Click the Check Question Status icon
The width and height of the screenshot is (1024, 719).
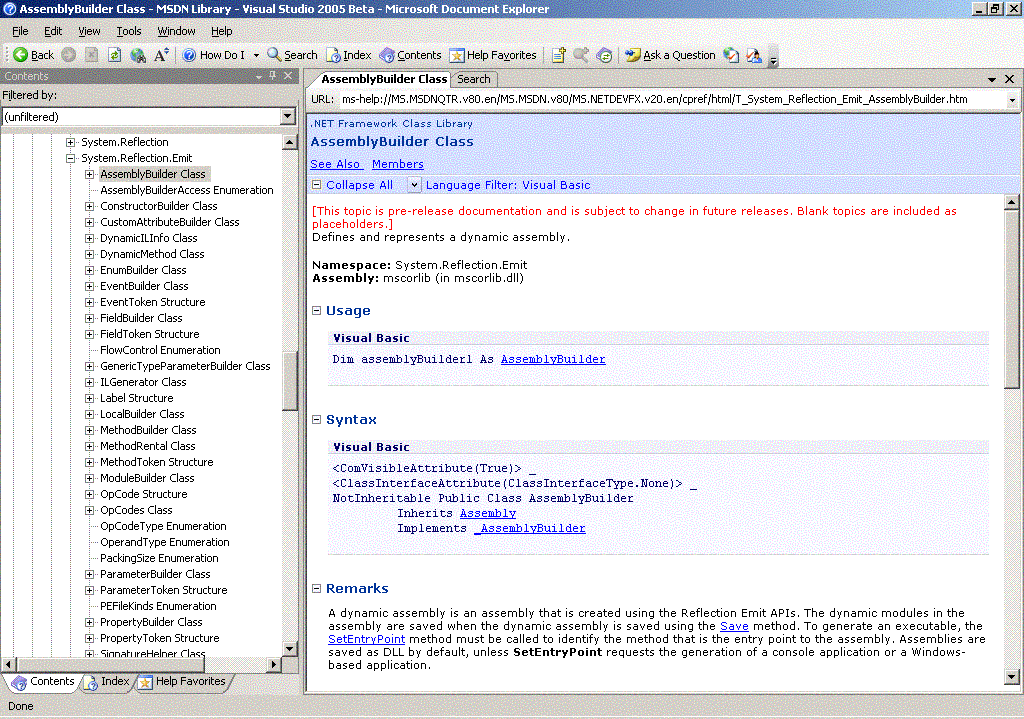pyautogui.click(x=731, y=55)
